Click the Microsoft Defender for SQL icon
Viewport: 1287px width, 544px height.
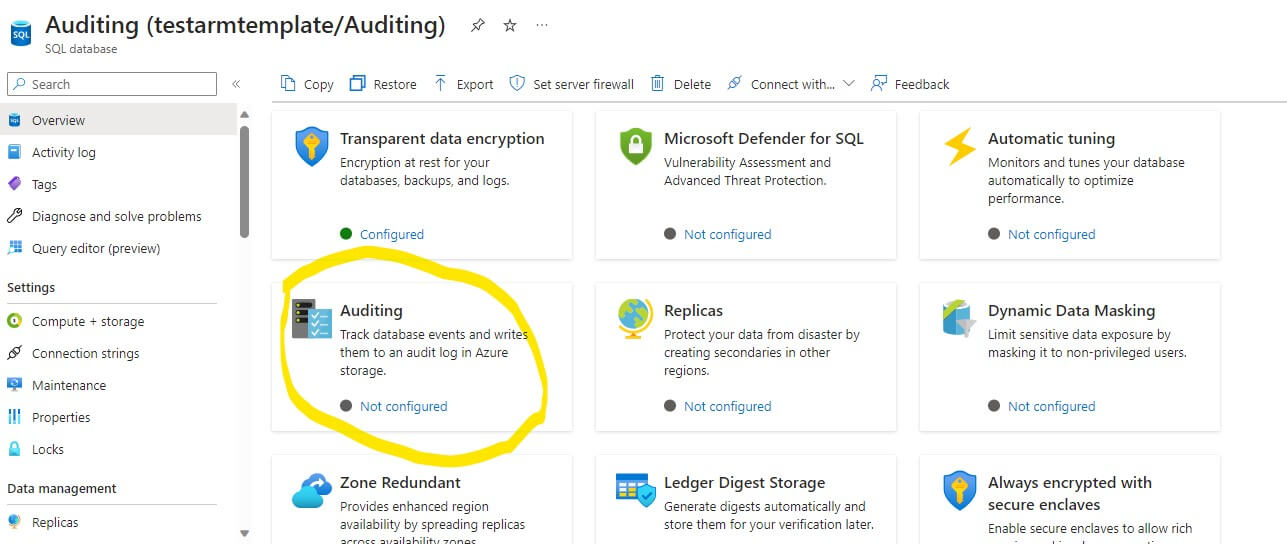(x=636, y=147)
